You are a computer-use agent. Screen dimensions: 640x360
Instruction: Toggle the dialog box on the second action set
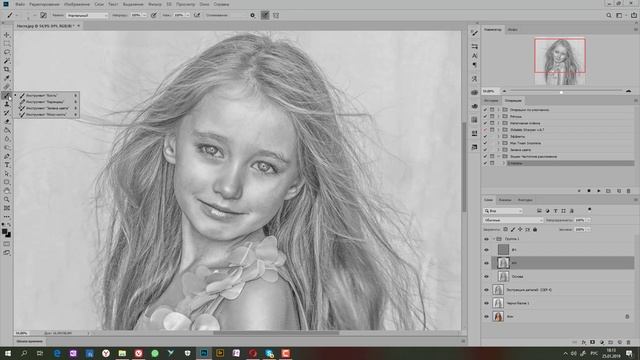492,116
